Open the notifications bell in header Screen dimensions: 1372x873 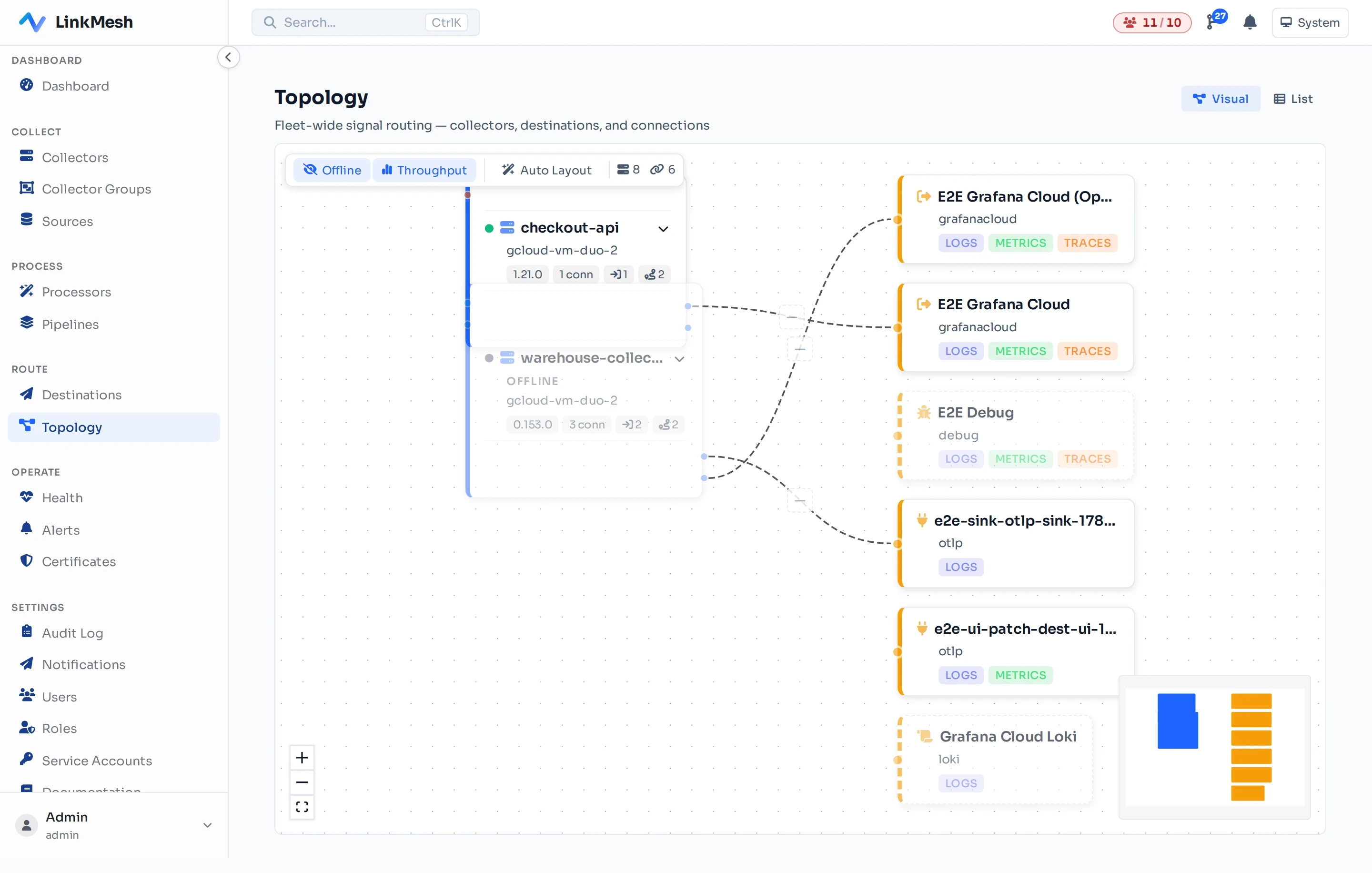[1250, 22]
